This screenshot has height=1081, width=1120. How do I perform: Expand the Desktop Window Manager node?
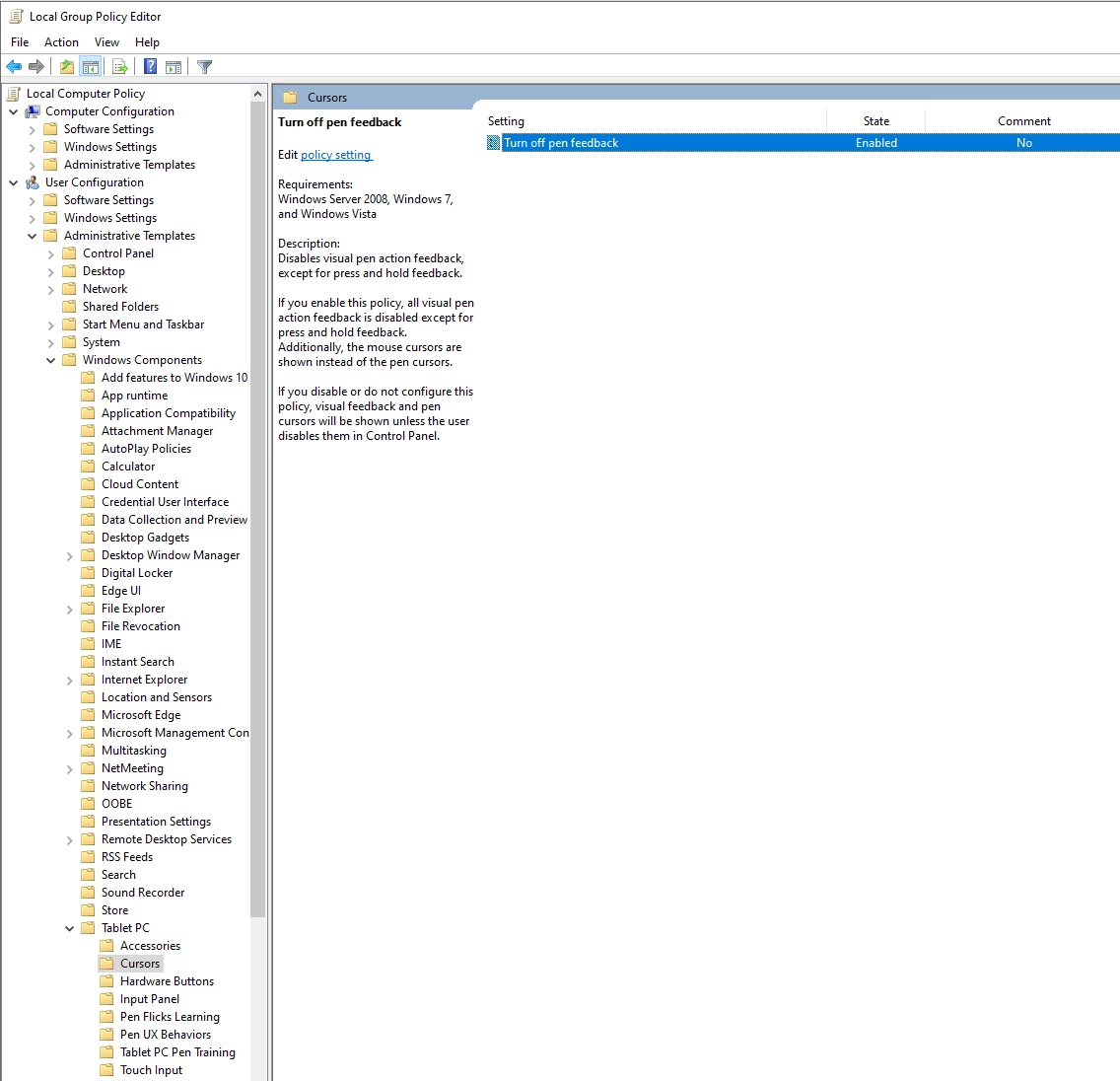click(x=69, y=556)
